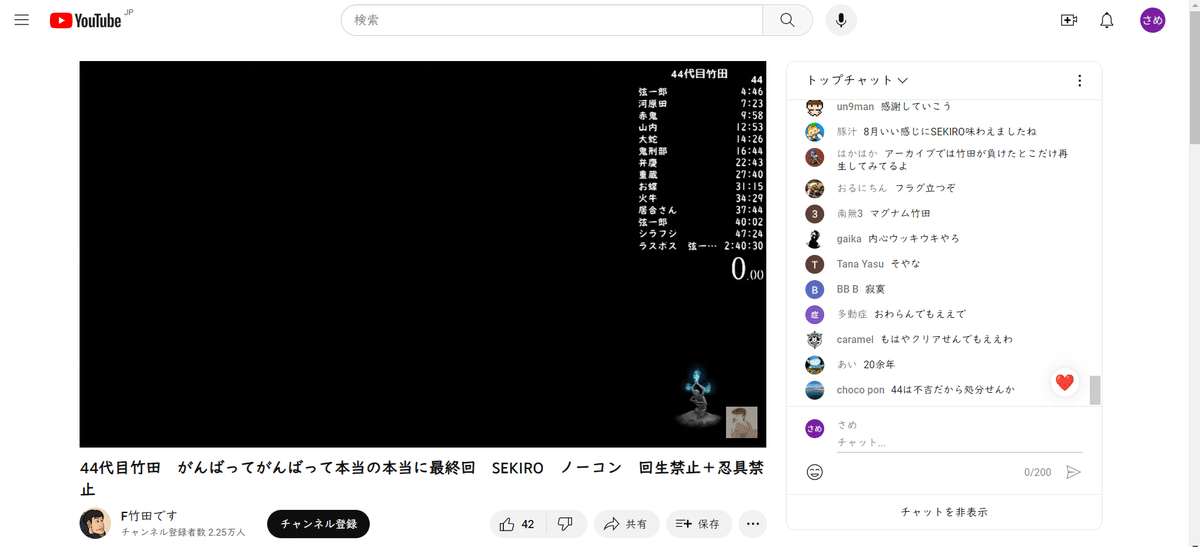Image resolution: width=1200 pixels, height=547 pixels.
Task: Click chat message フラグ立つぞ
Action: pyautogui.click(x=925, y=188)
